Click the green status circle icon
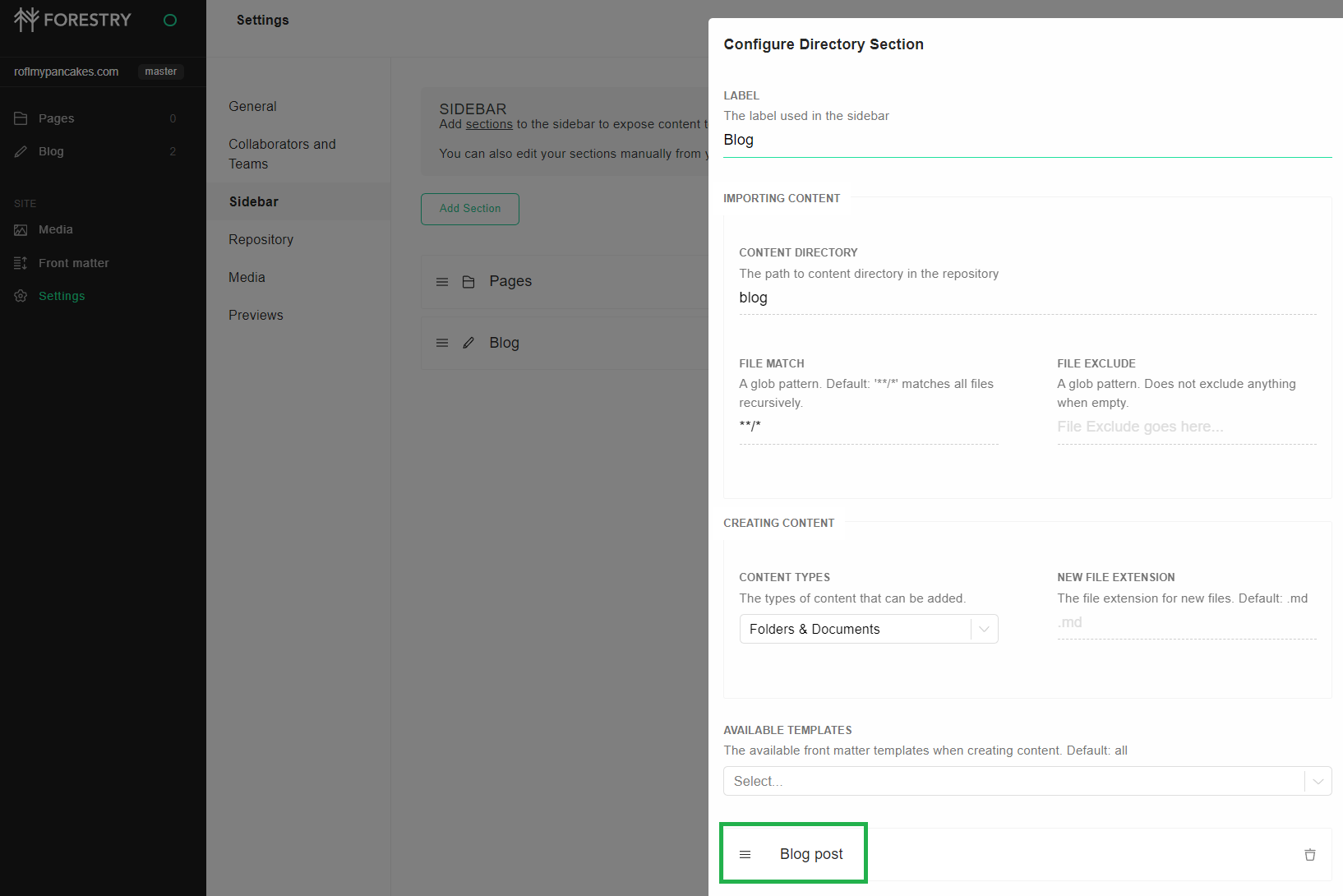 point(170,21)
